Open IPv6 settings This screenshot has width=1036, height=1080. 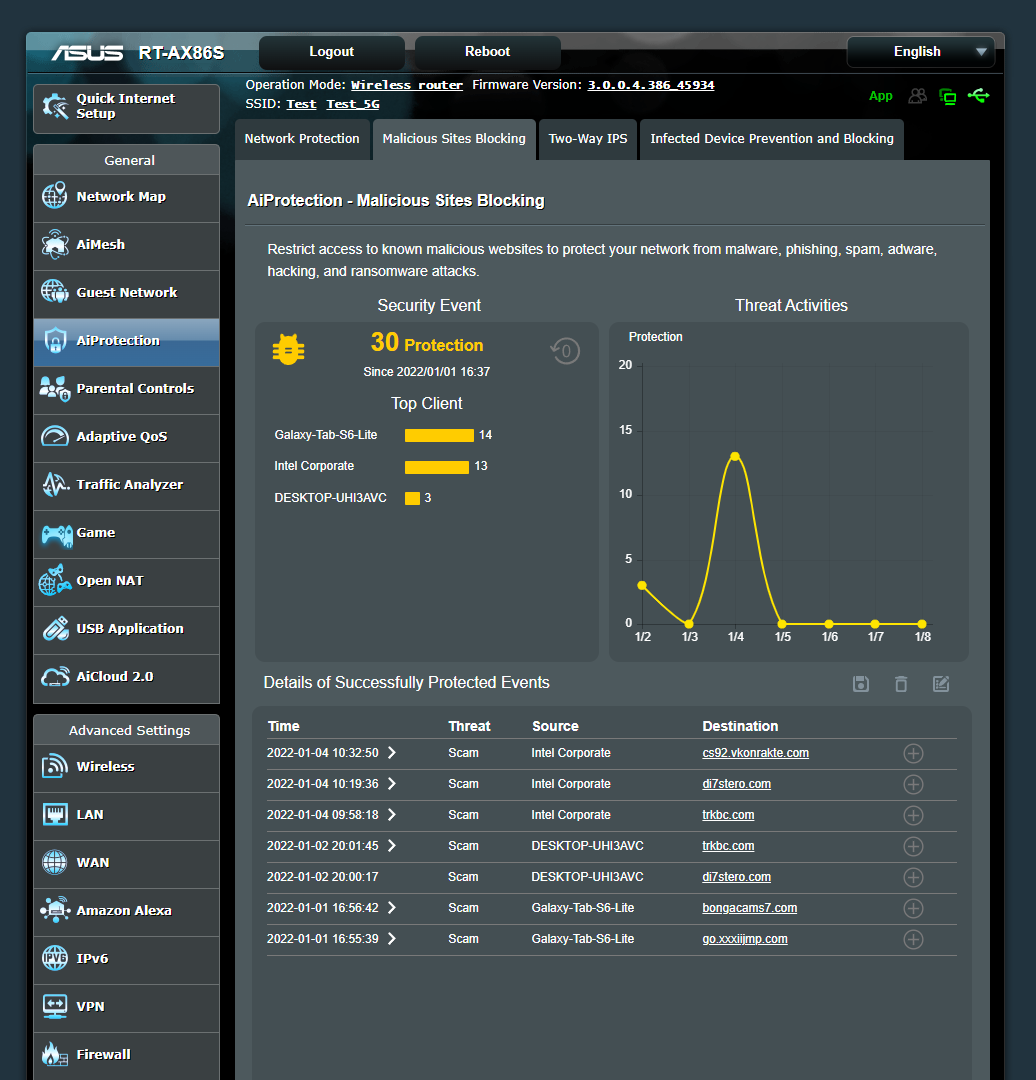[126, 960]
